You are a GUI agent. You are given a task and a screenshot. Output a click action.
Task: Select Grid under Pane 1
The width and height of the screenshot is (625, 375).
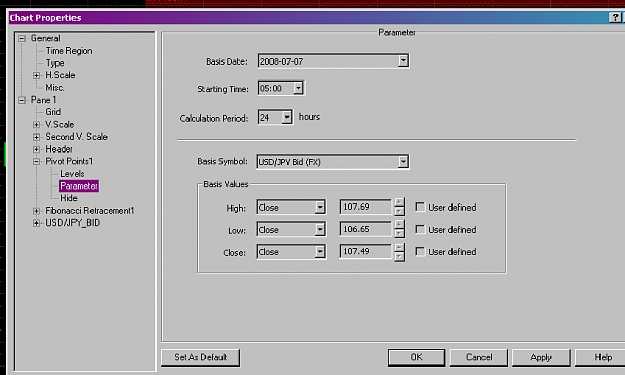53,112
